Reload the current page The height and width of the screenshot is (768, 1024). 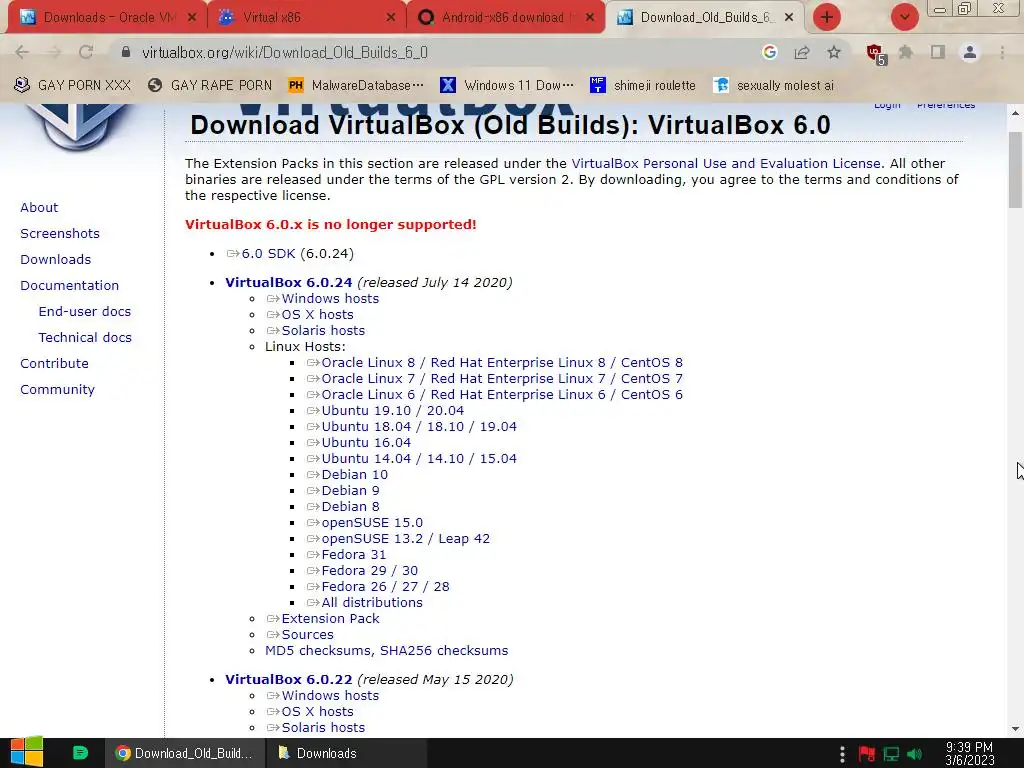(x=86, y=52)
